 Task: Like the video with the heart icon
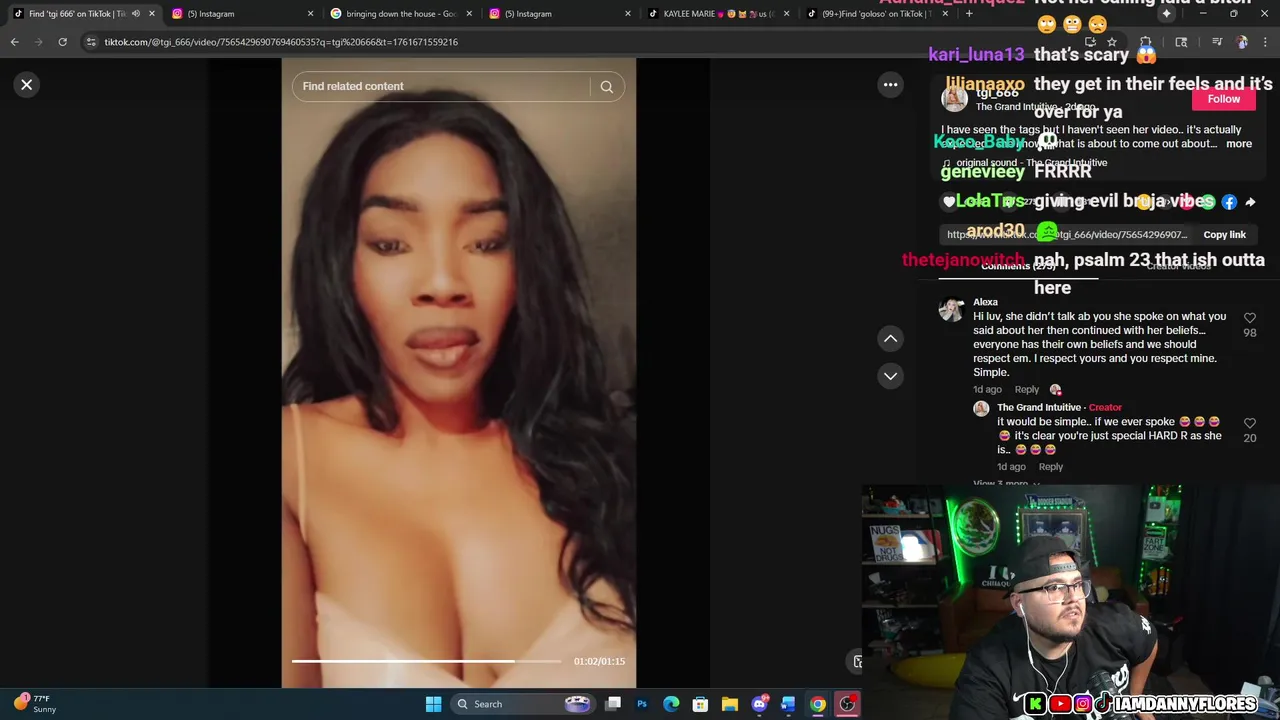click(x=949, y=202)
